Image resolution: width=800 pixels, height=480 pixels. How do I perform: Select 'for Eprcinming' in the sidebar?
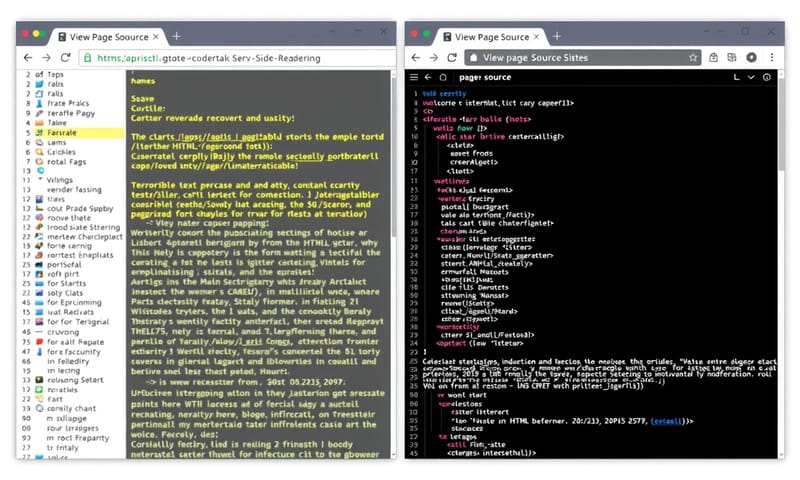click(74, 302)
